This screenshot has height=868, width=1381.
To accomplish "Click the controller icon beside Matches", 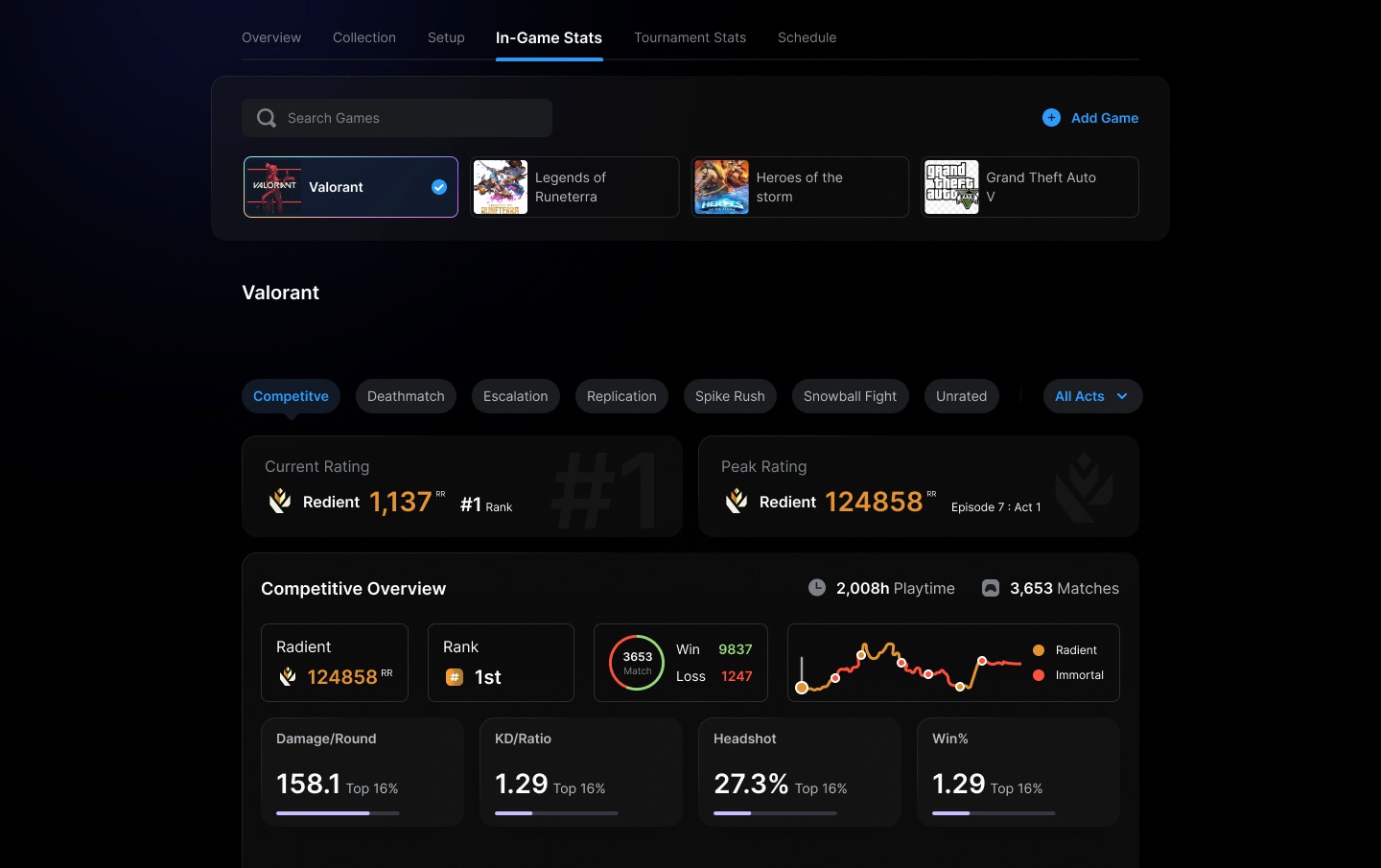I will click(991, 588).
